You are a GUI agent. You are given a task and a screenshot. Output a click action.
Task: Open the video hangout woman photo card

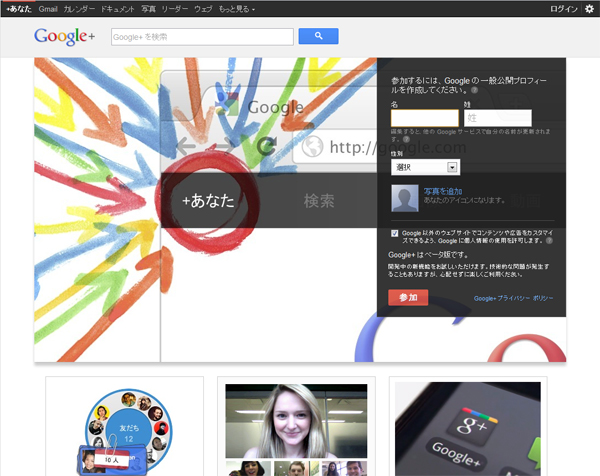(x=296, y=426)
